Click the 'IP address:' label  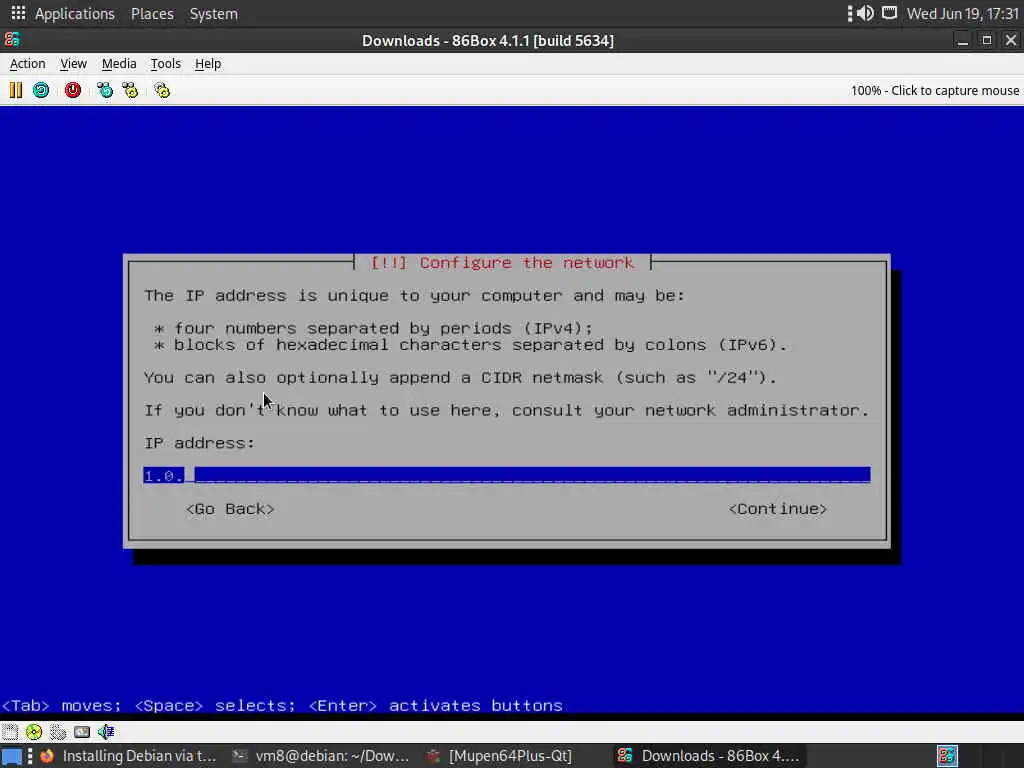[199, 443]
